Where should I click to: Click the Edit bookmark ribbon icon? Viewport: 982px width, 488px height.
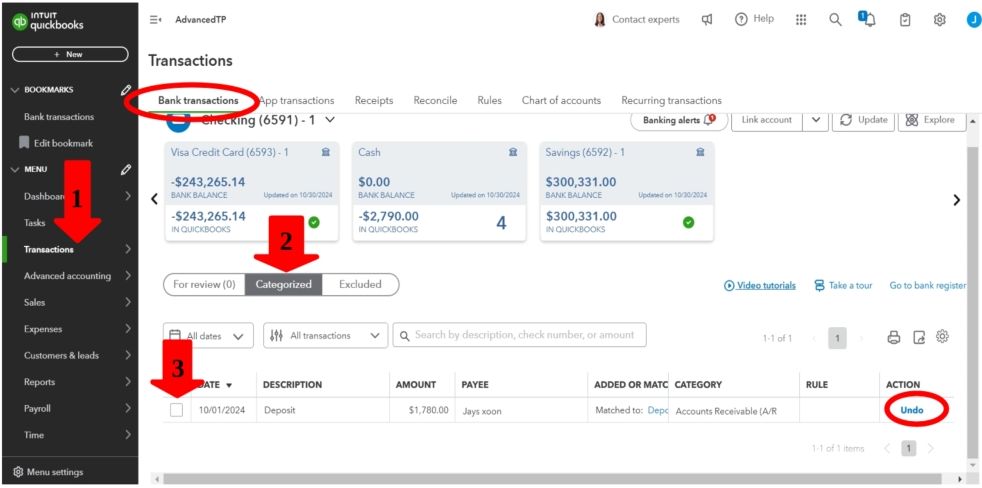pyautogui.click(x=24, y=143)
